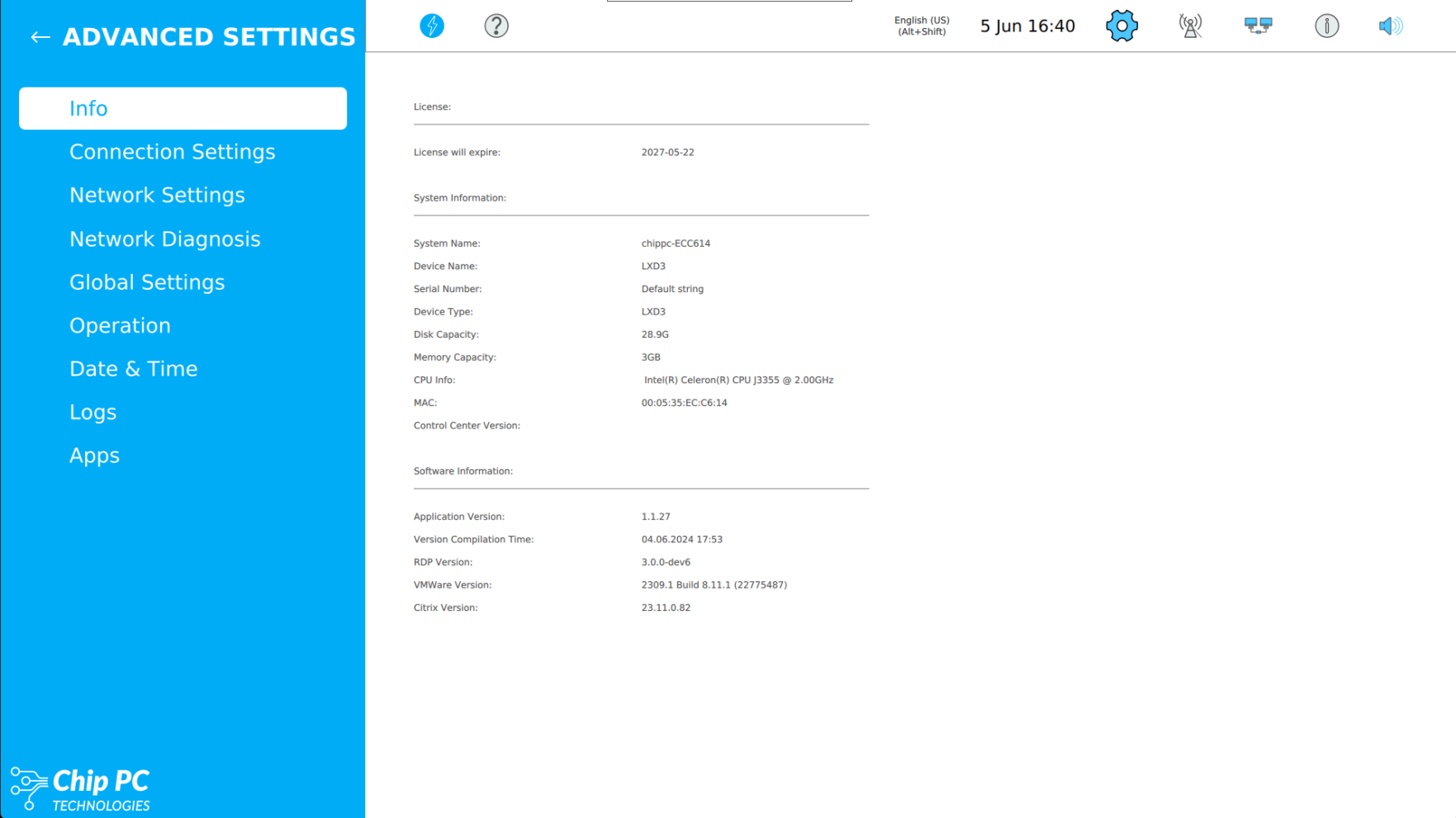Select the Info menu item
Image resolution: width=1456 pixels, height=818 pixels.
click(183, 108)
